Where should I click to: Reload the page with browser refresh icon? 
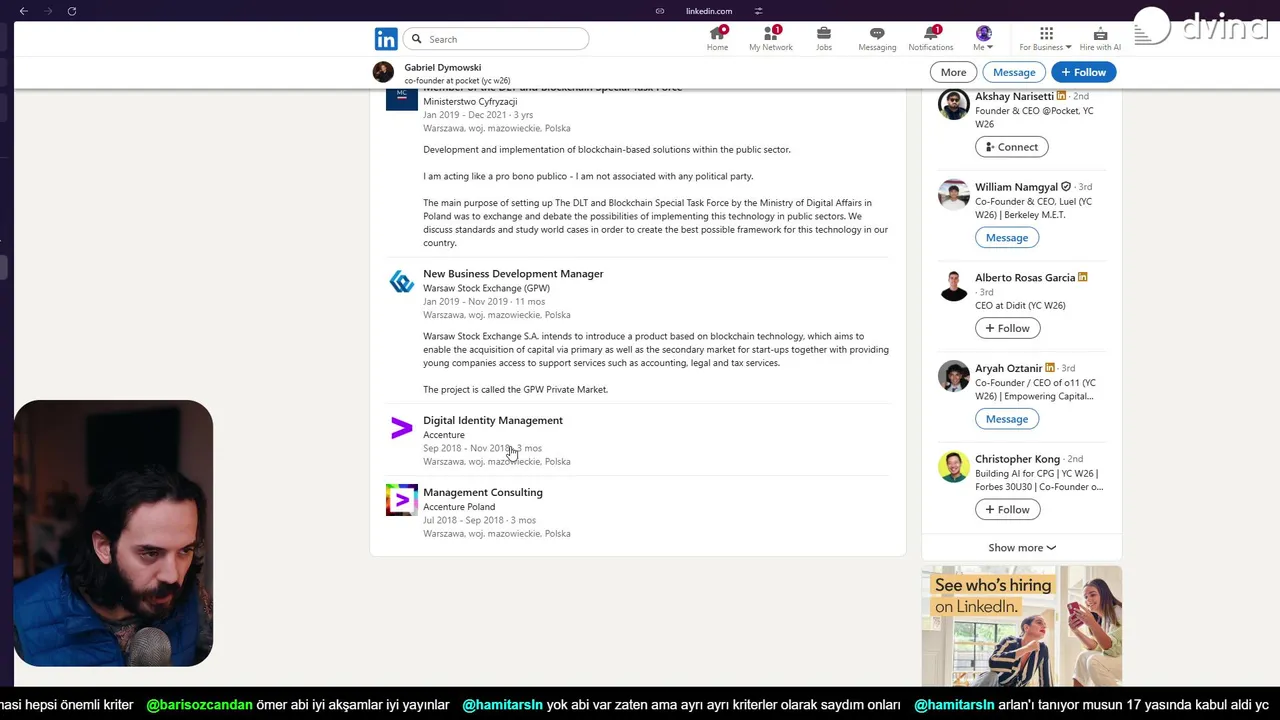pos(71,11)
